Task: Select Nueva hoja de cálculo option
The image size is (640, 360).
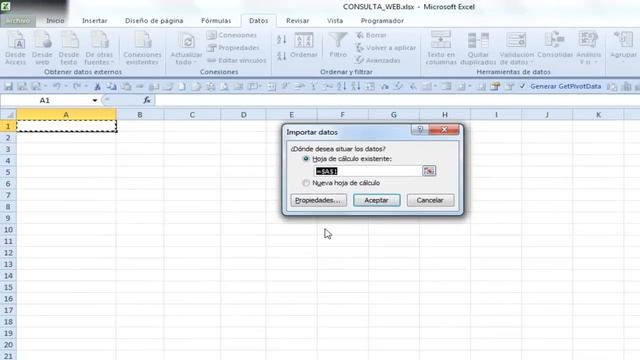Action: (306, 183)
